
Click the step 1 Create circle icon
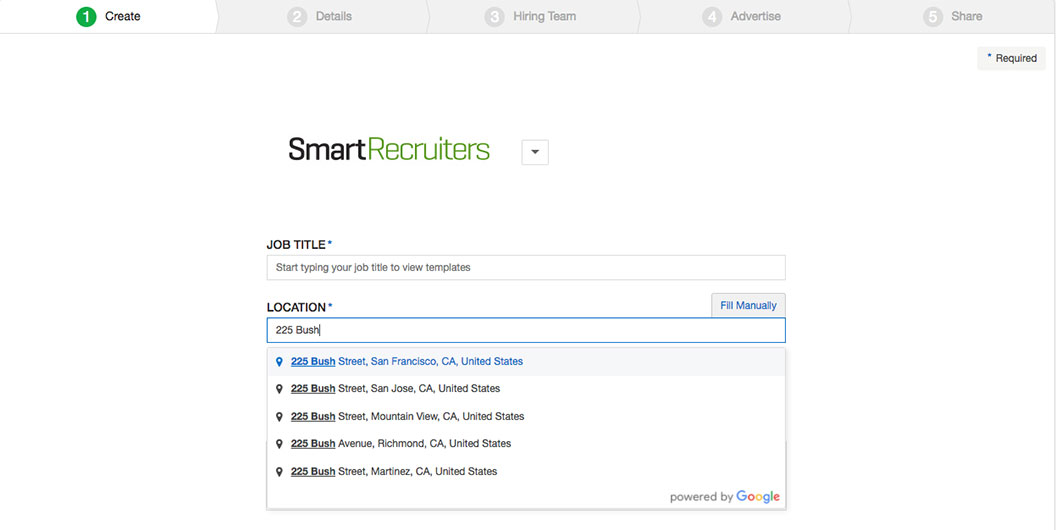tap(87, 17)
